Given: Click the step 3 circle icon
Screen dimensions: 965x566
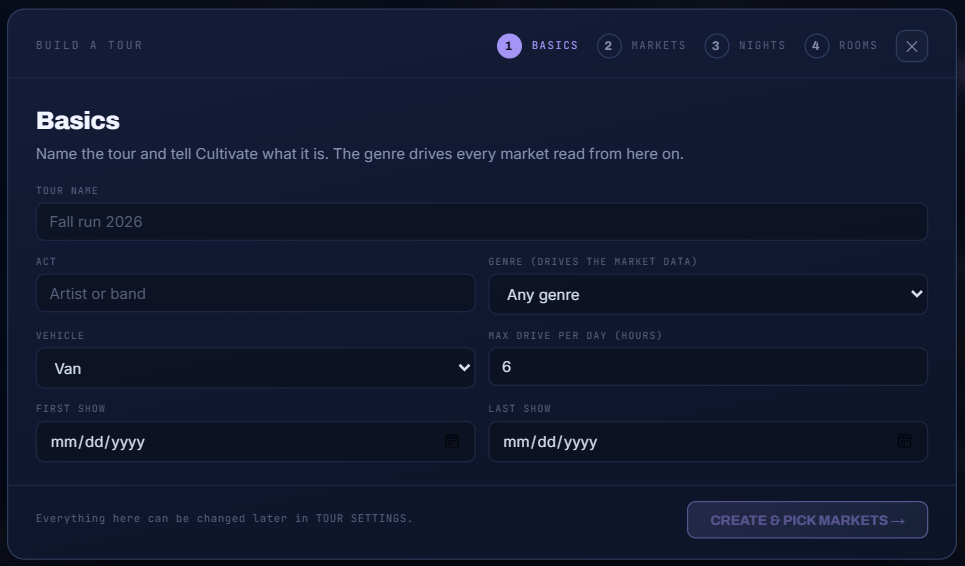Looking at the screenshot, I should click(x=716, y=46).
